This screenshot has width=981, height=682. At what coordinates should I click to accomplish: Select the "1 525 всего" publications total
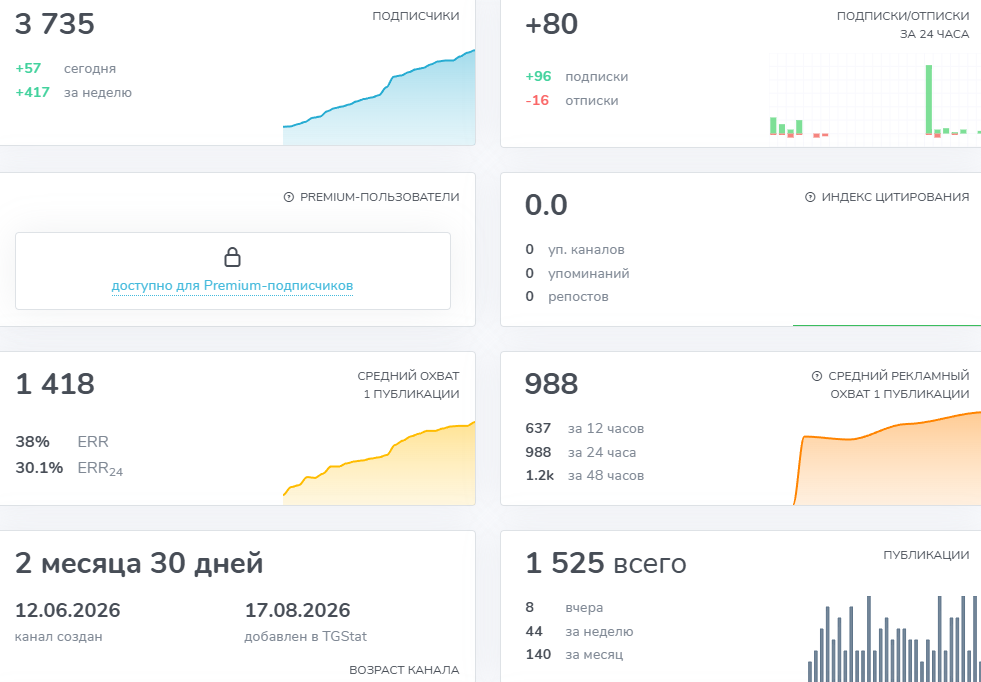[x=606, y=563]
